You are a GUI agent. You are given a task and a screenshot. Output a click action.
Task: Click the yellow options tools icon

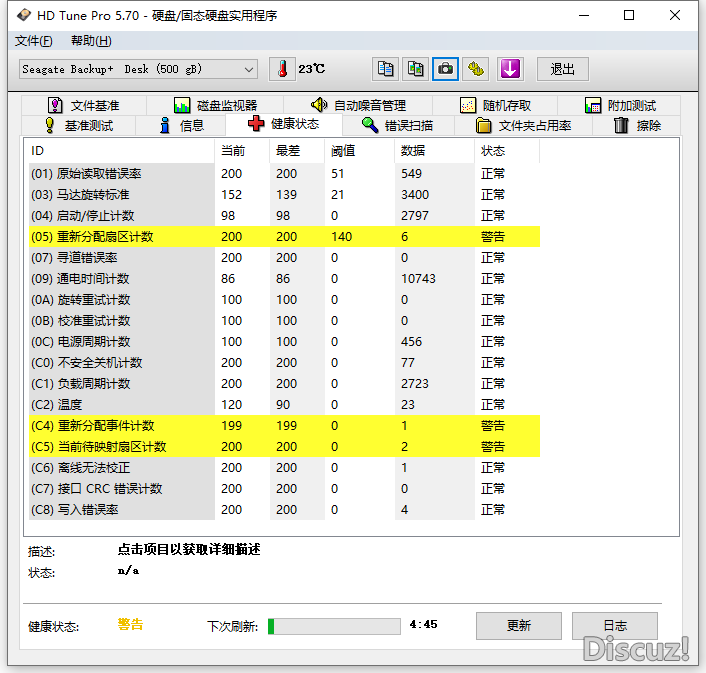476,69
